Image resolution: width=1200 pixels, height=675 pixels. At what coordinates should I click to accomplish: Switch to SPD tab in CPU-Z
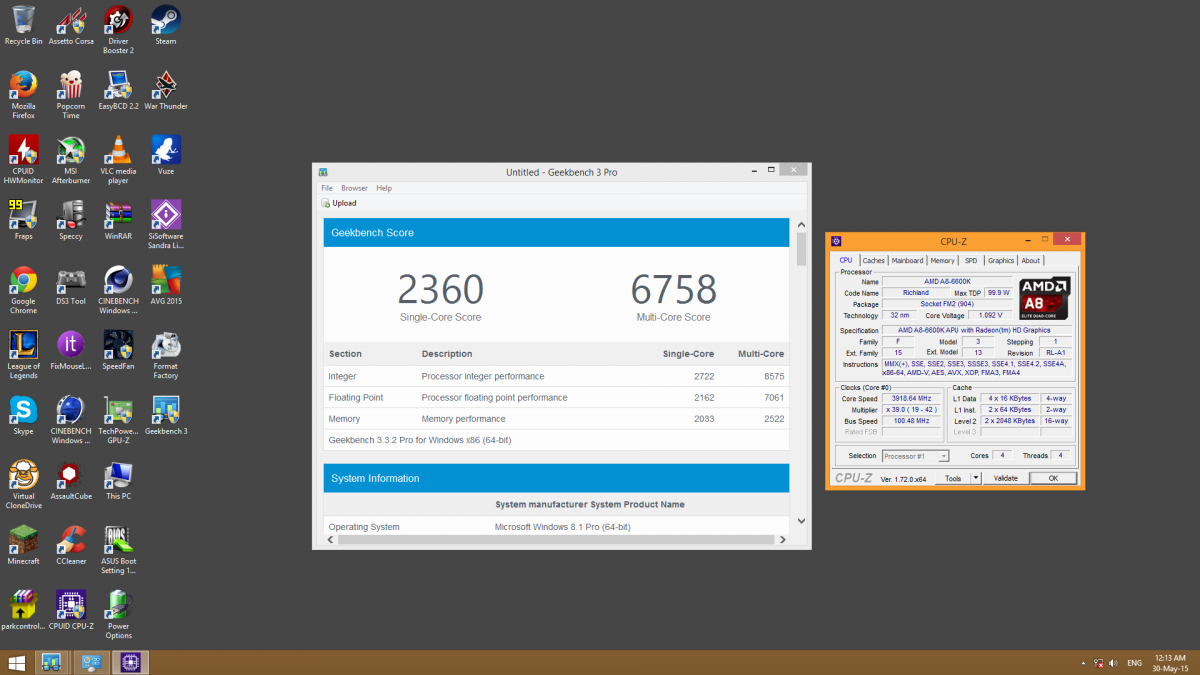971,261
